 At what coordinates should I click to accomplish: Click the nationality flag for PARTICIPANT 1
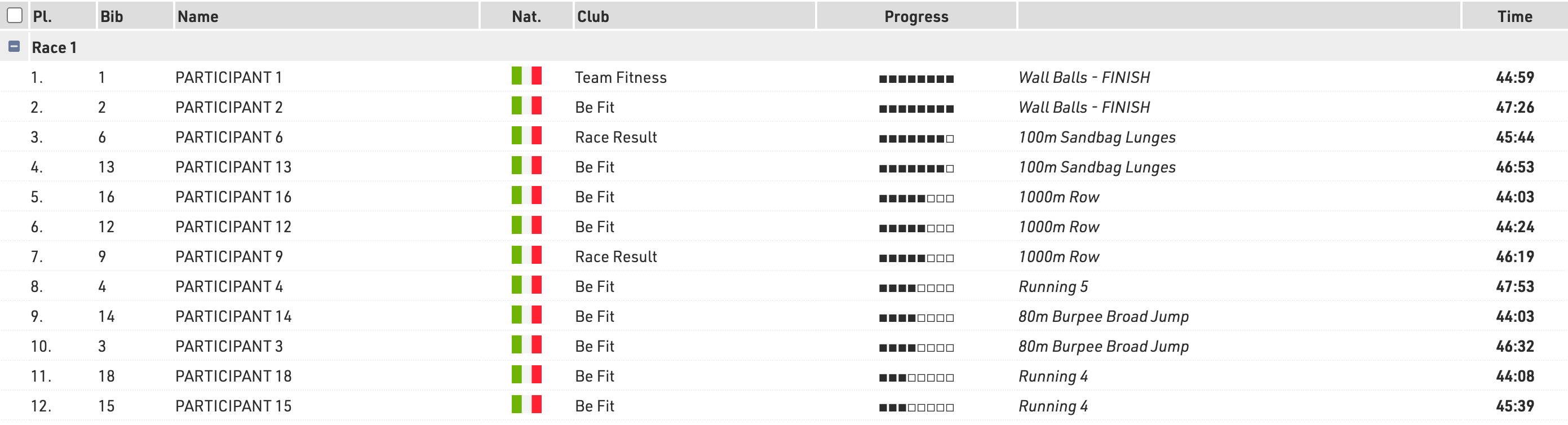point(526,76)
